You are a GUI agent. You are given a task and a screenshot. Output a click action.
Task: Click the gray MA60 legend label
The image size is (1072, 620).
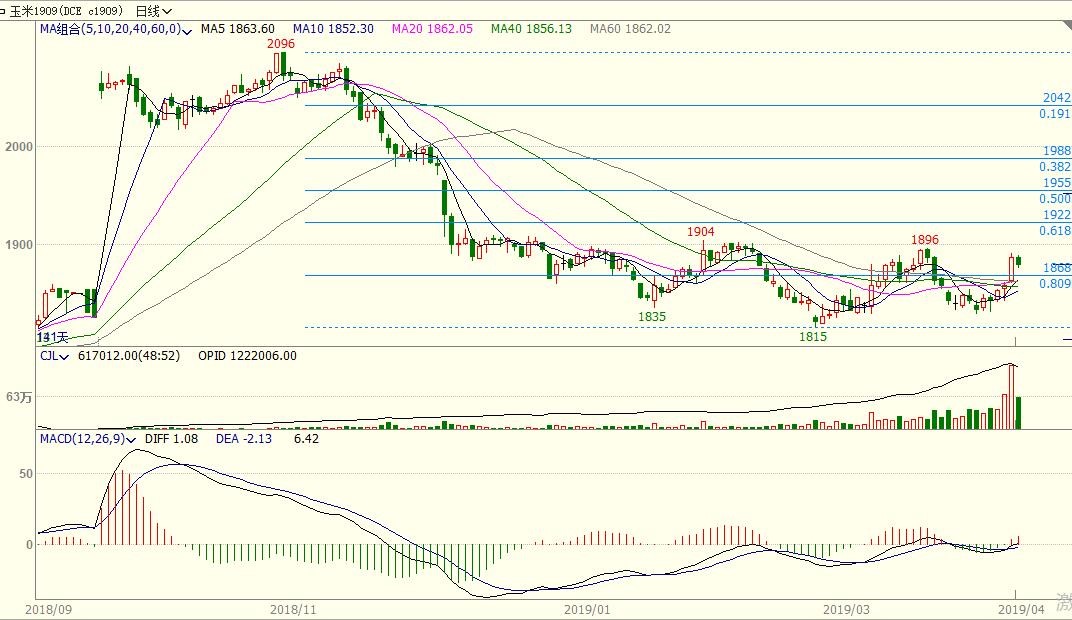(629, 29)
